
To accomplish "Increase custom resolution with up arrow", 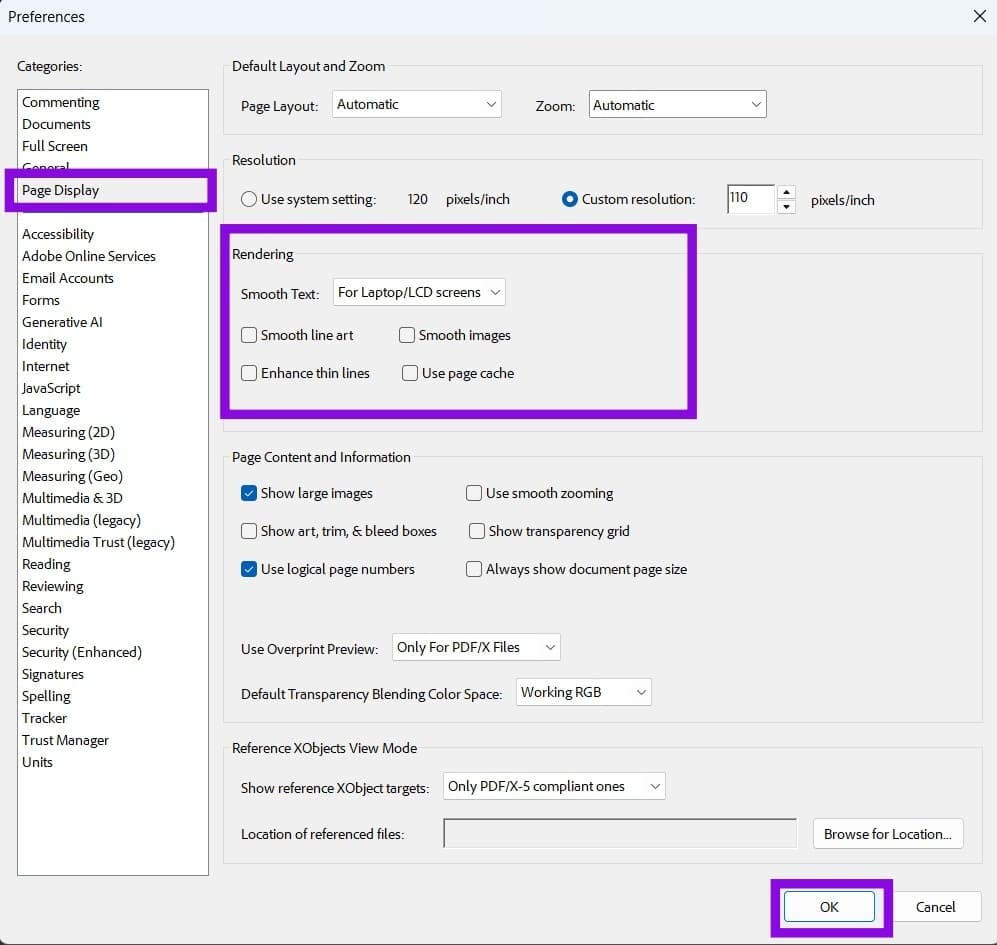I will (787, 192).
